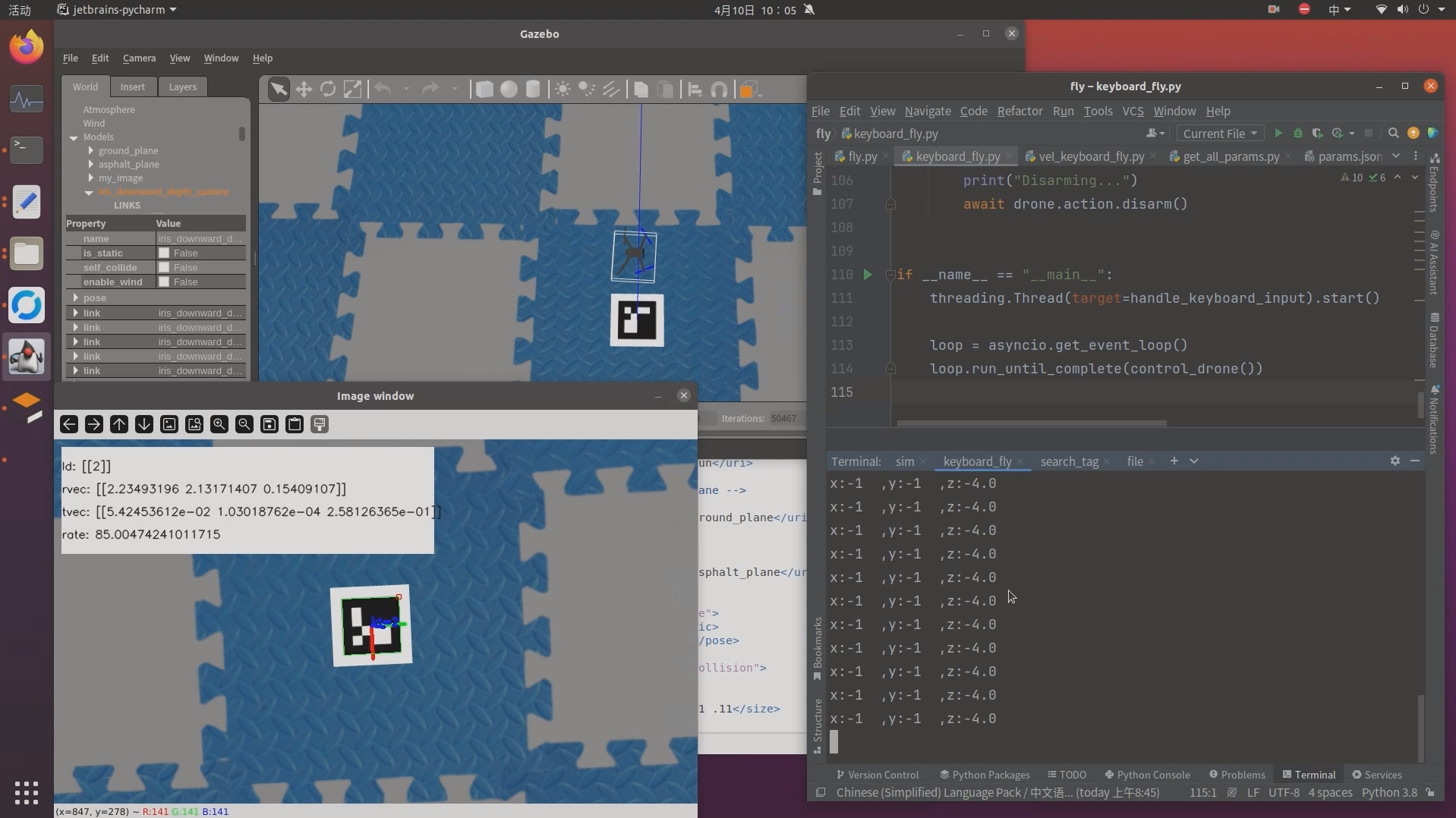Zoom in using the Image window magnifier
This screenshot has width=1456, height=818.
point(219,424)
